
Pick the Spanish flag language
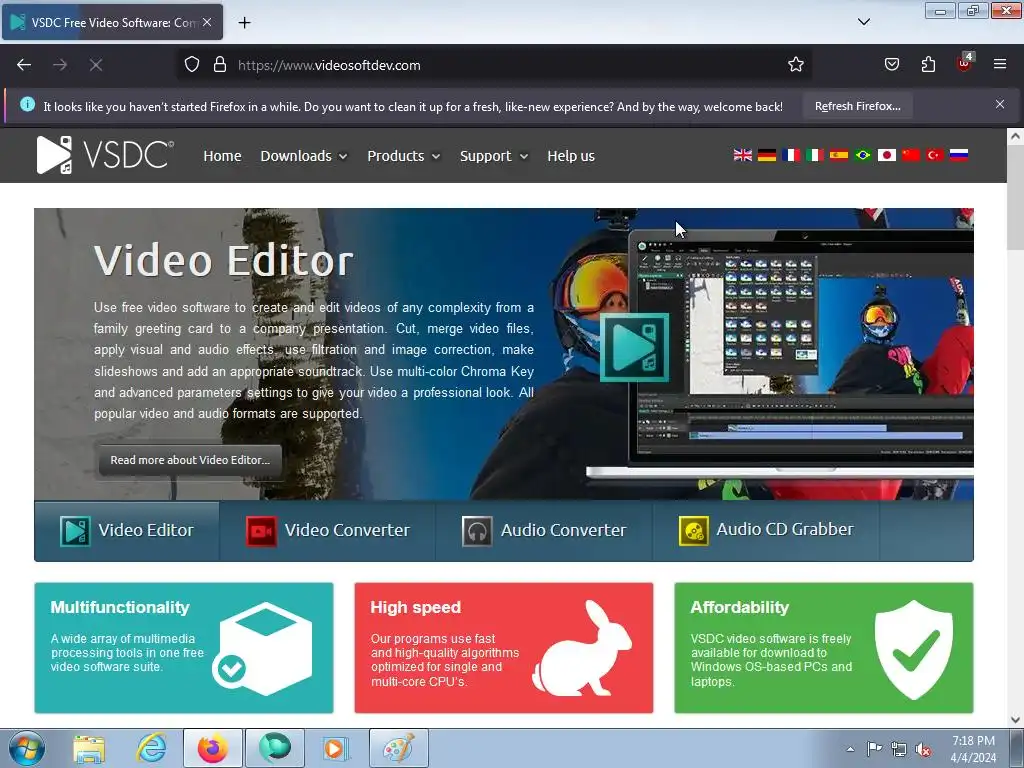coord(839,155)
